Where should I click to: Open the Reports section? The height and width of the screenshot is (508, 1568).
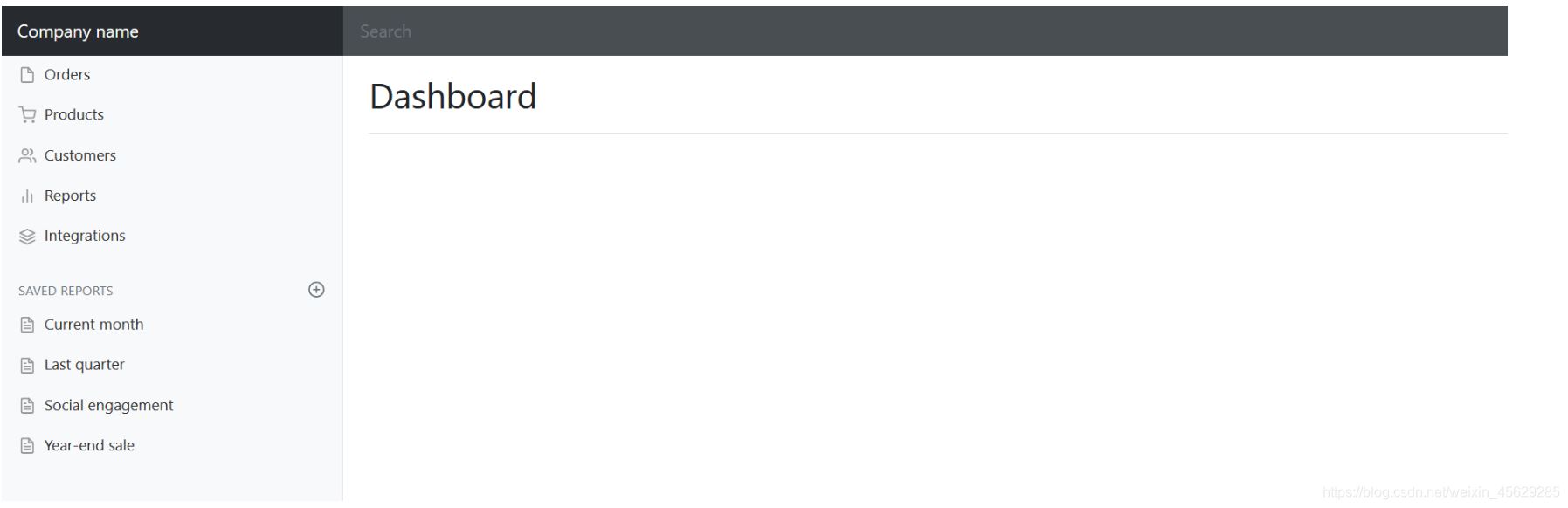[70, 195]
